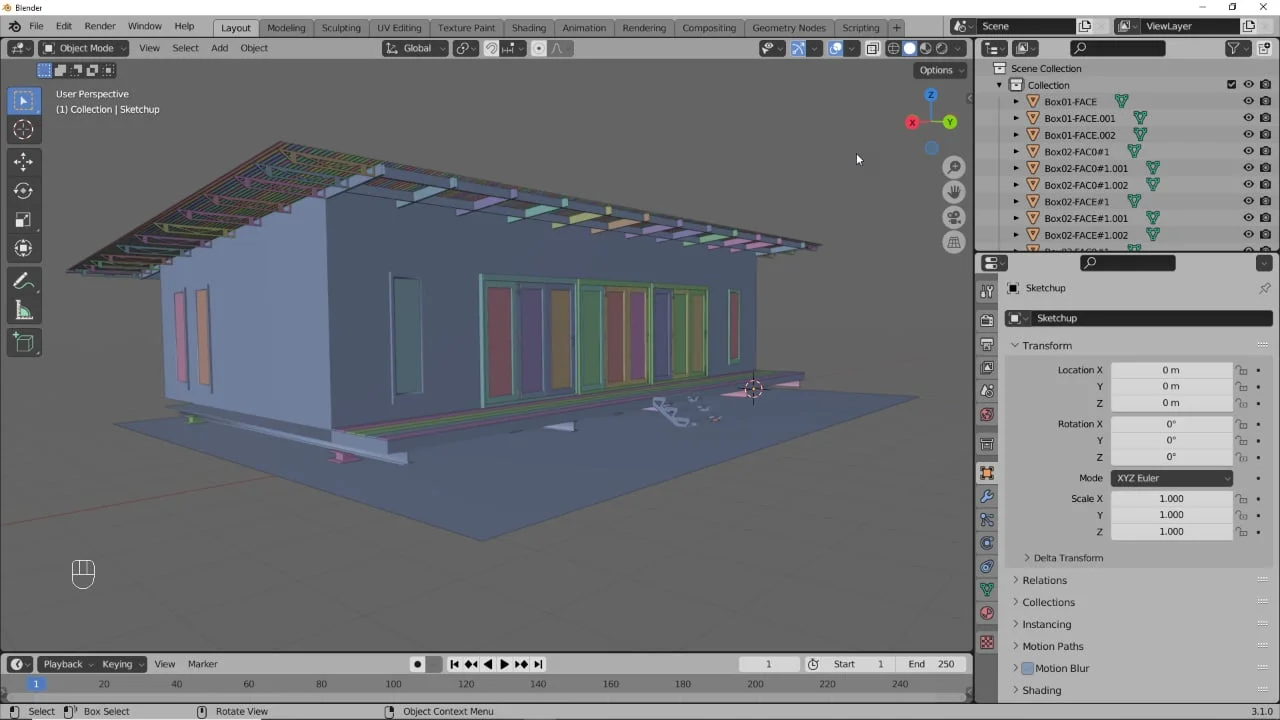1280x720 pixels.
Task: Open the Modifier Properties wrench tab
Action: point(986,497)
